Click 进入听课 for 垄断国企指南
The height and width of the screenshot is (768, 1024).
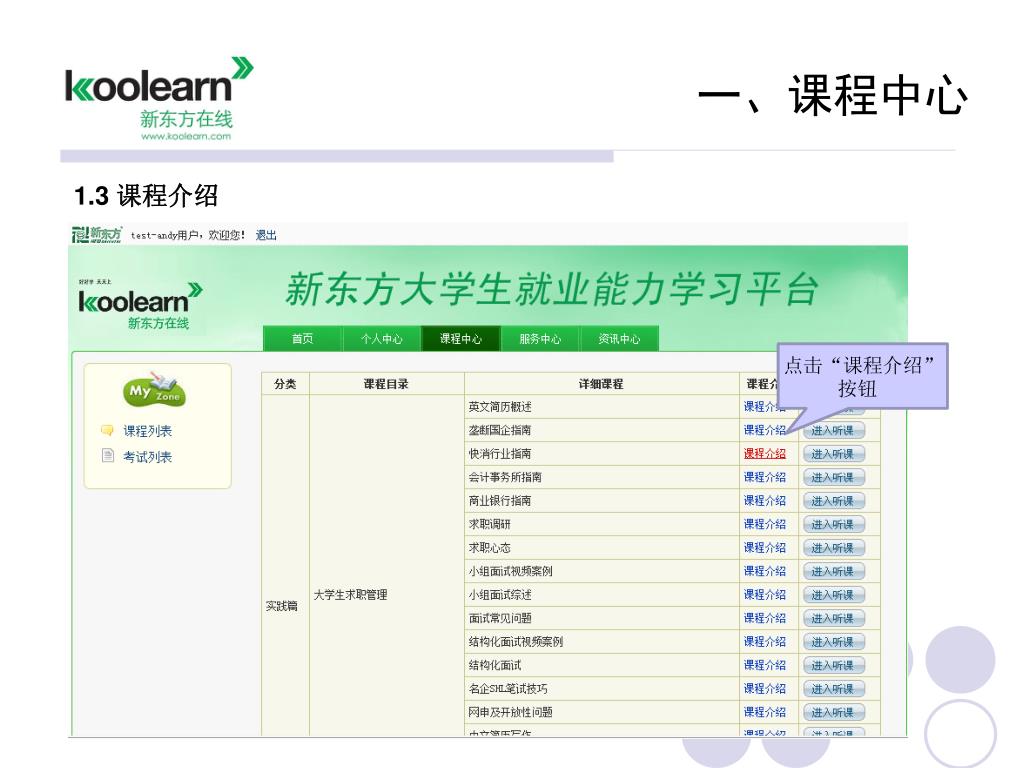833,430
